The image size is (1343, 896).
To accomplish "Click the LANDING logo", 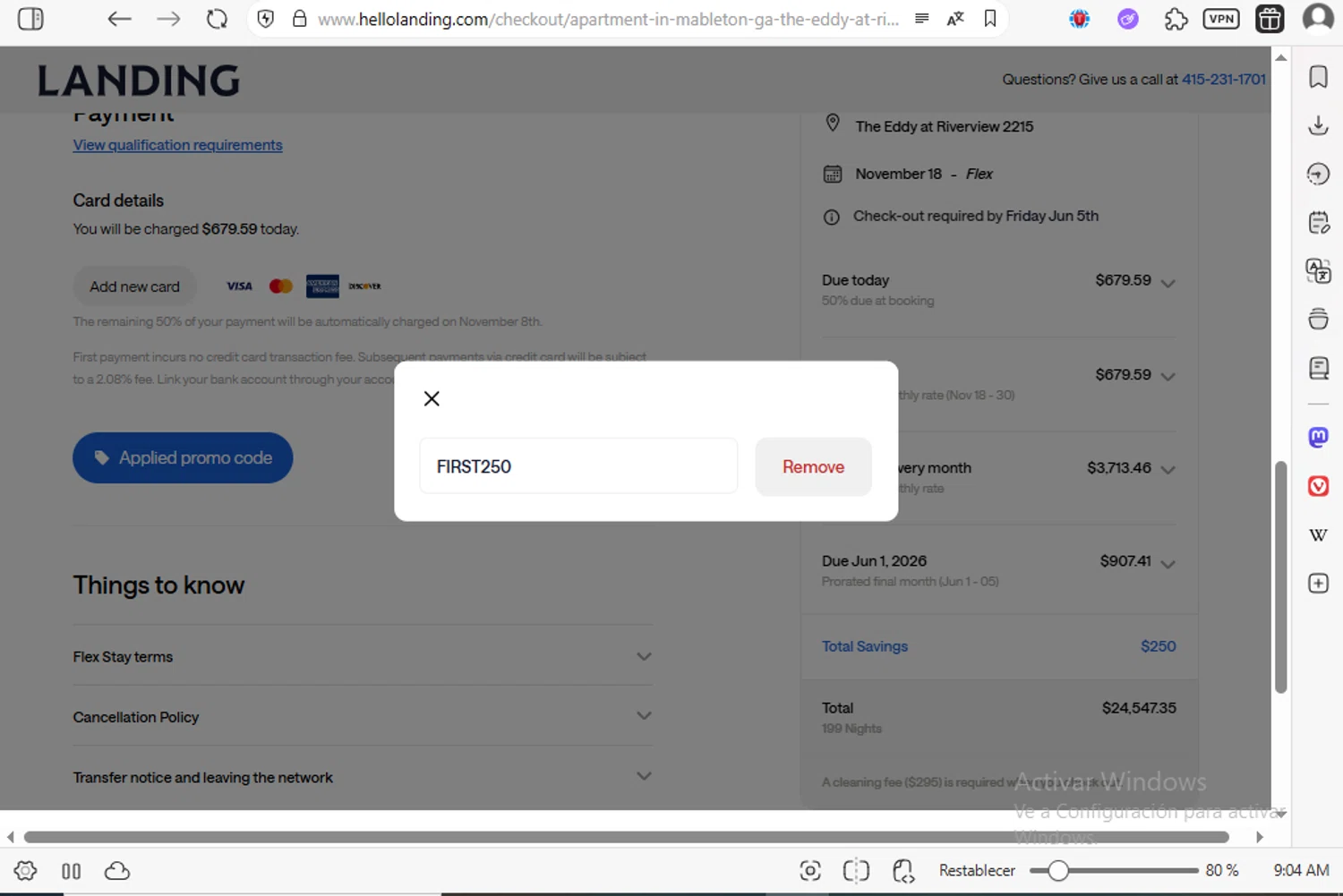I will [139, 81].
